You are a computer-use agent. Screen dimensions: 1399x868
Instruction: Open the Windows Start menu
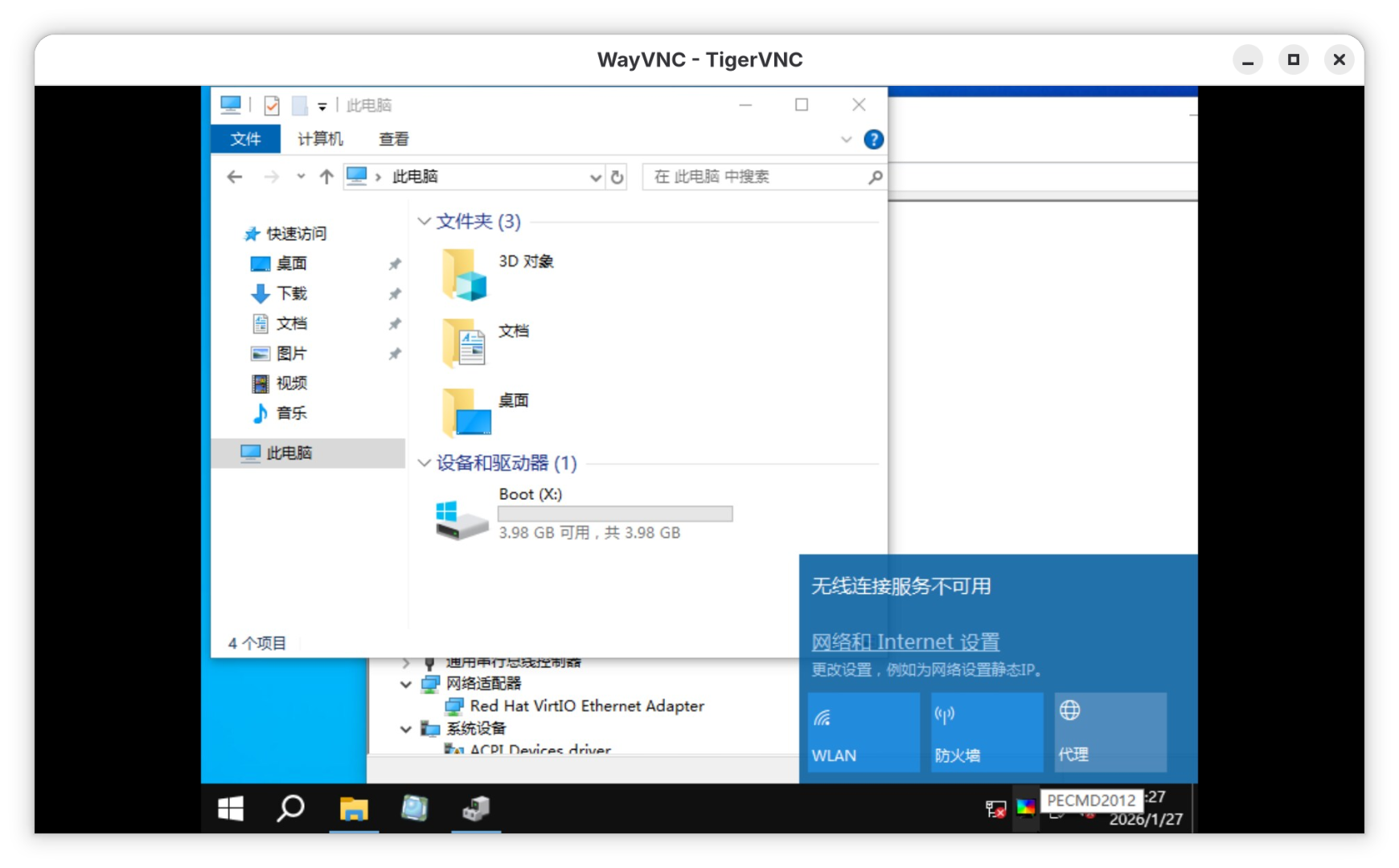pyautogui.click(x=231, y=809)
